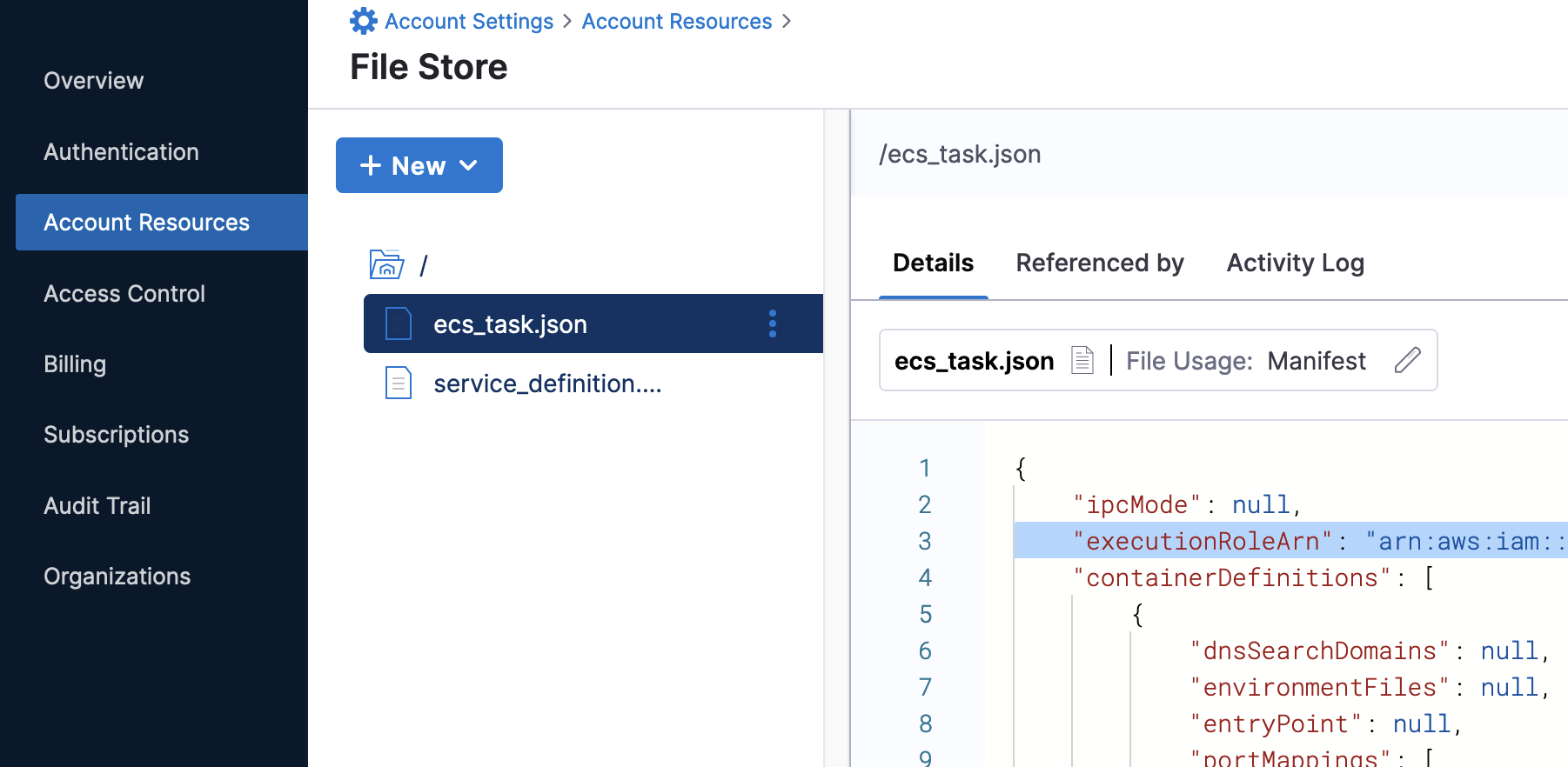The image size is (1568, 767).
Task: Open Access Control in sidebar
Action: 124,294
